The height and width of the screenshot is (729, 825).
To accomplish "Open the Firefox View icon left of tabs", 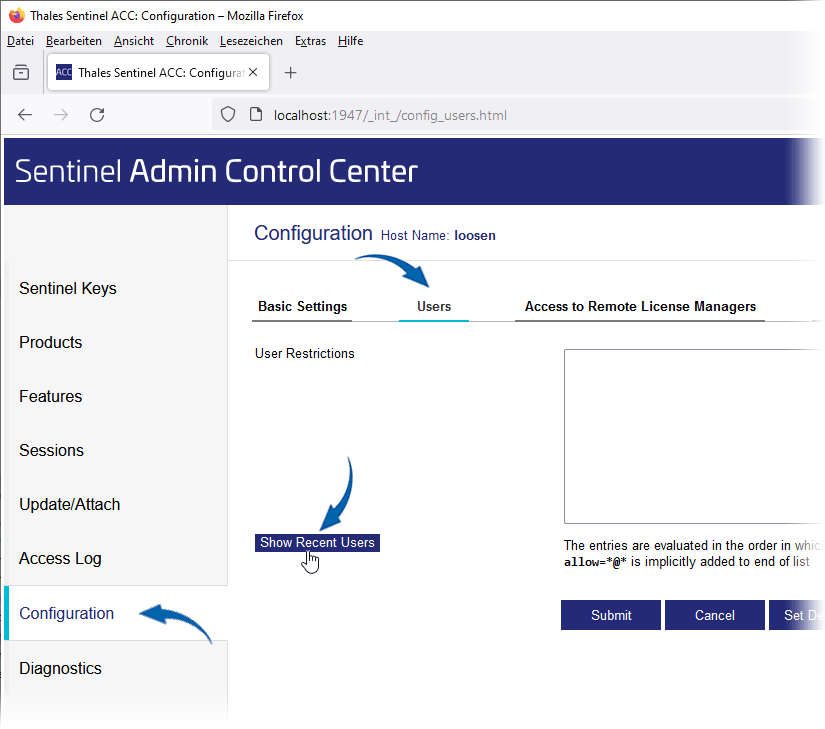I will coord(21,72).
